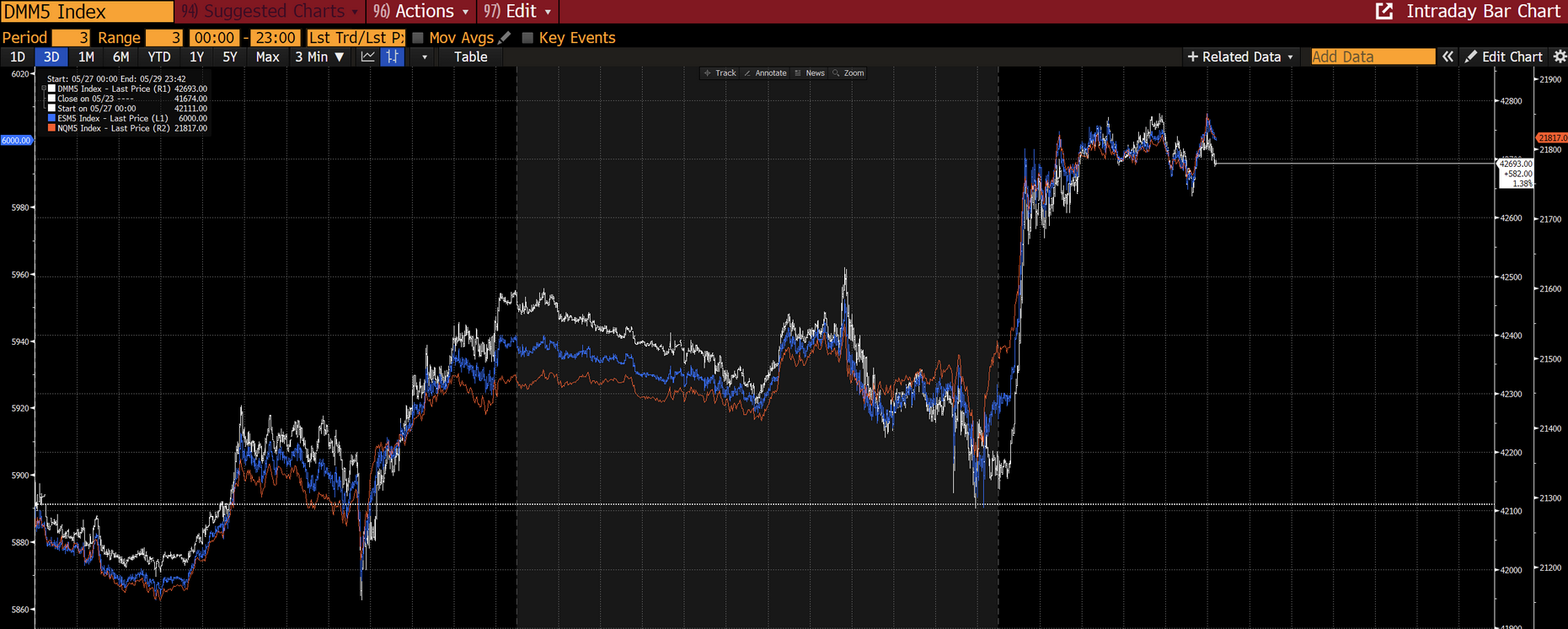This screenshot has height=629, width=1568.
Task: Click the Add Data input field
Action: (x=1372, y=56)
